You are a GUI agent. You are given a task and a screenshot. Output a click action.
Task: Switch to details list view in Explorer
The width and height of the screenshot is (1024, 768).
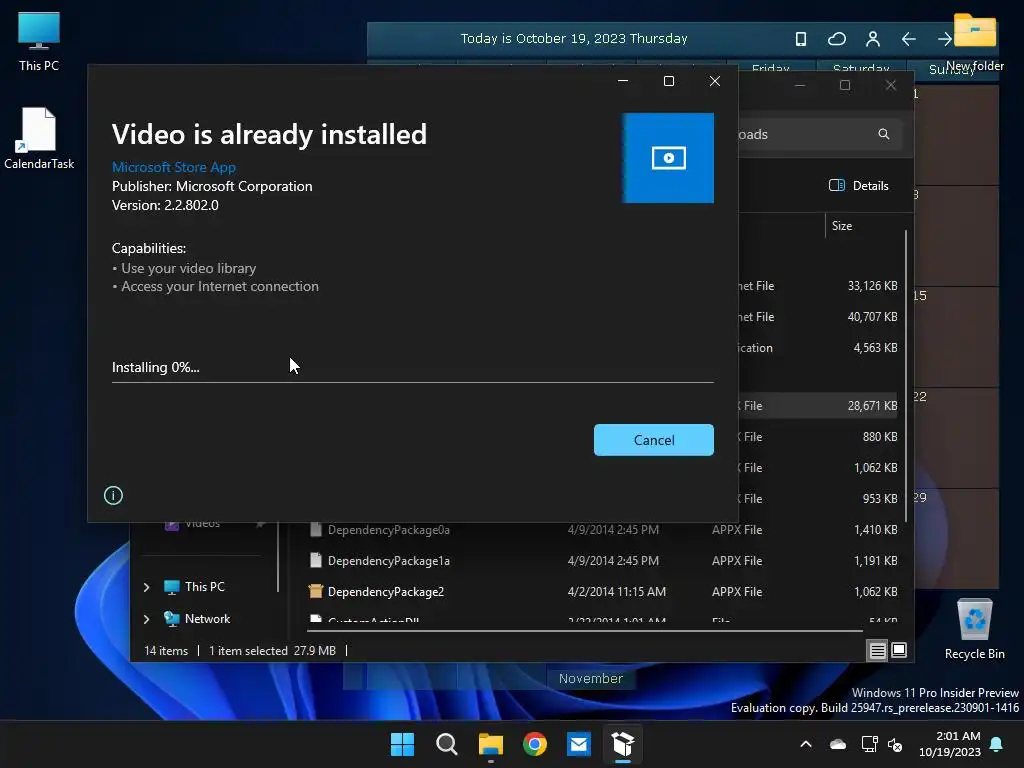point(877,650)
